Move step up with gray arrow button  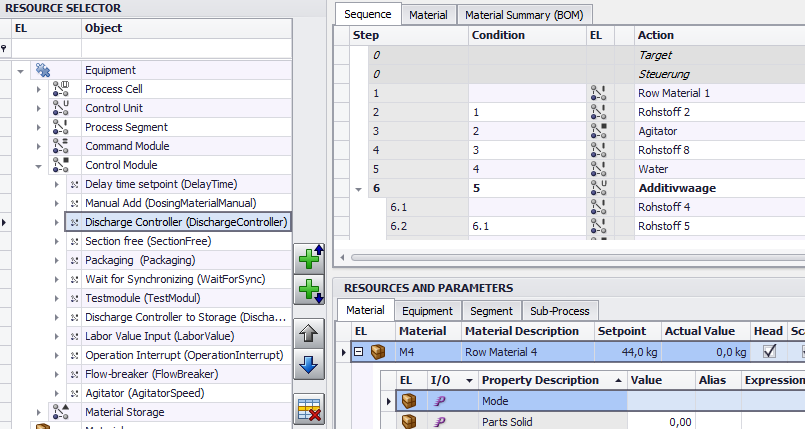click(x=309, y=334)
